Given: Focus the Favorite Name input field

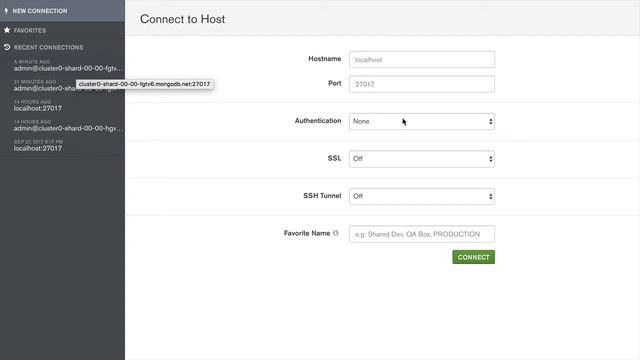Looking at the screenshot, I should click(x=422, y=234).
